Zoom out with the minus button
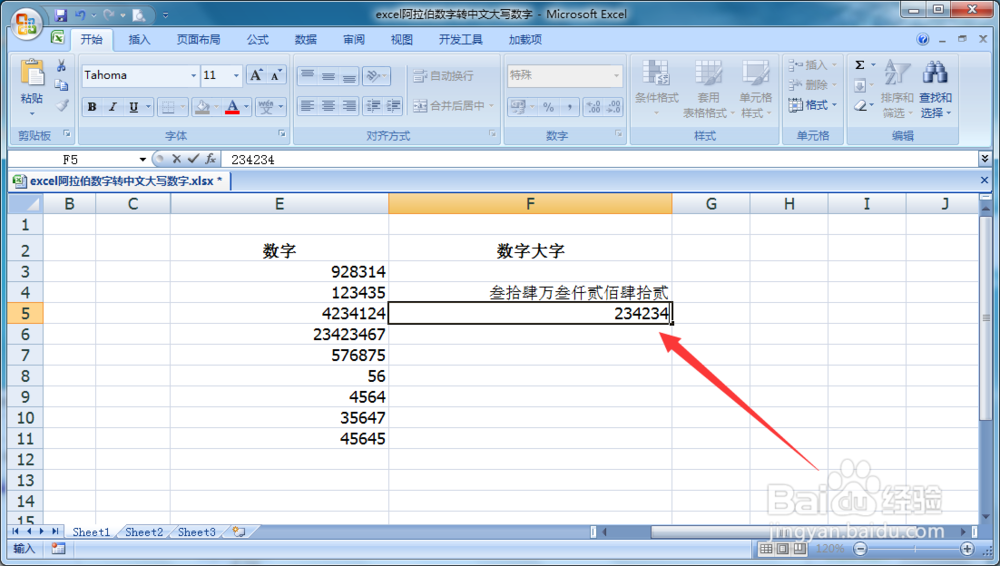 [860, 549]
